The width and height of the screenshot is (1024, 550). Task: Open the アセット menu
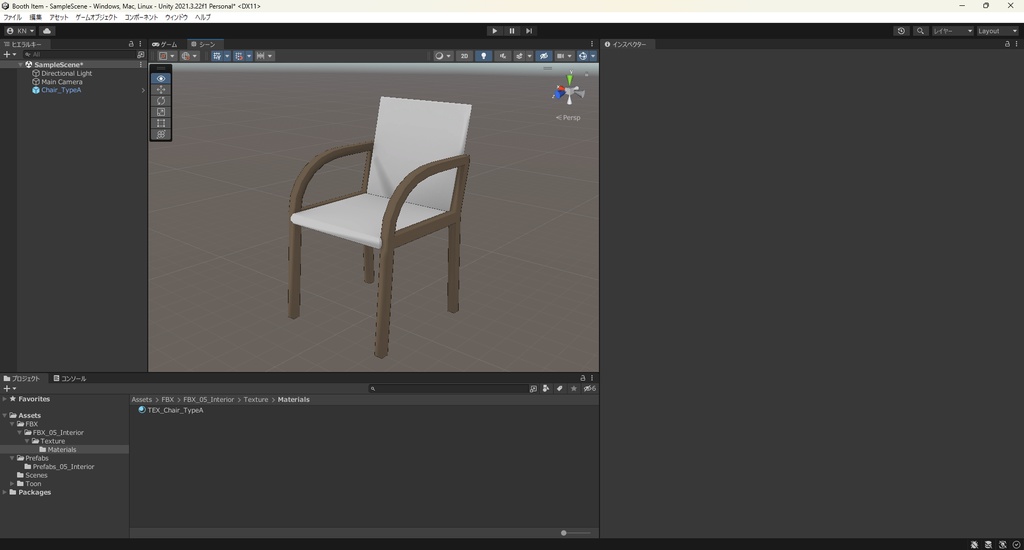coord(58,17)
